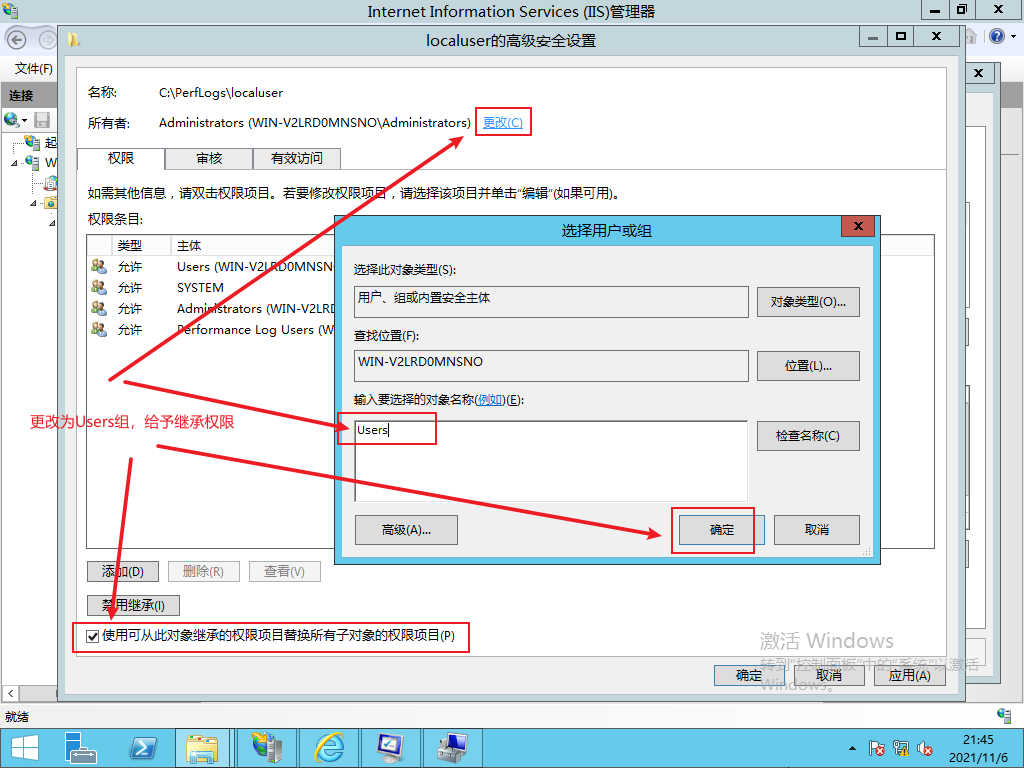The image size is (1024, 768).
Task: Click the IIS help question mark icon
Action: coord(997,36)
